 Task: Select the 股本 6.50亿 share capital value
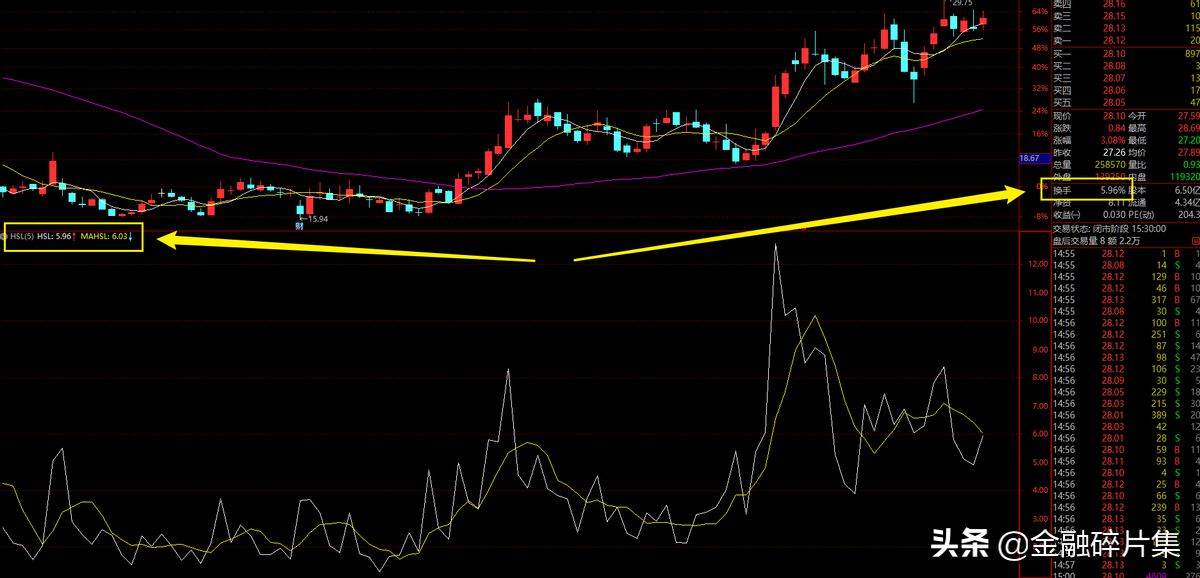point(1166,189)
